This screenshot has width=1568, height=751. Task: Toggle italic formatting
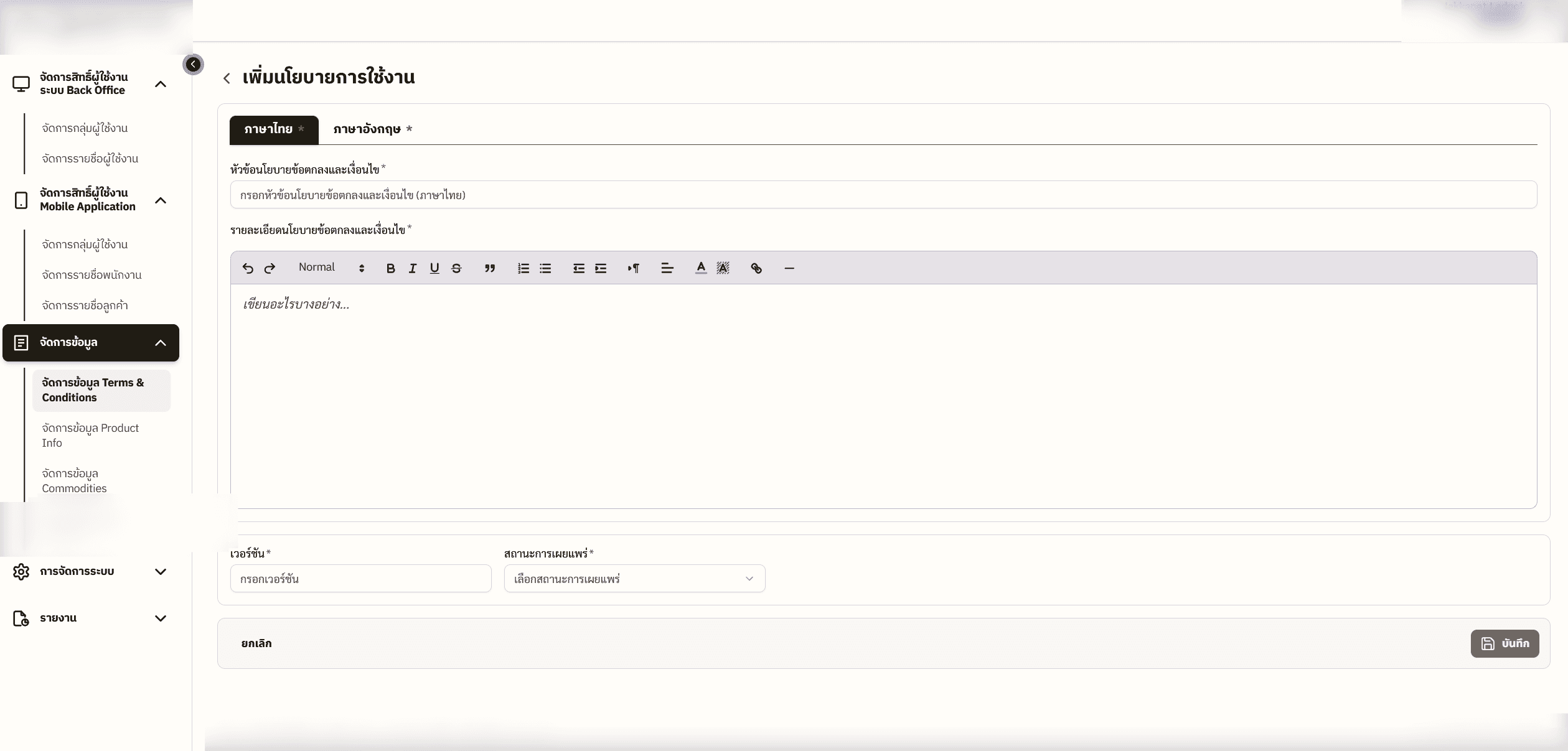(412, 268)
